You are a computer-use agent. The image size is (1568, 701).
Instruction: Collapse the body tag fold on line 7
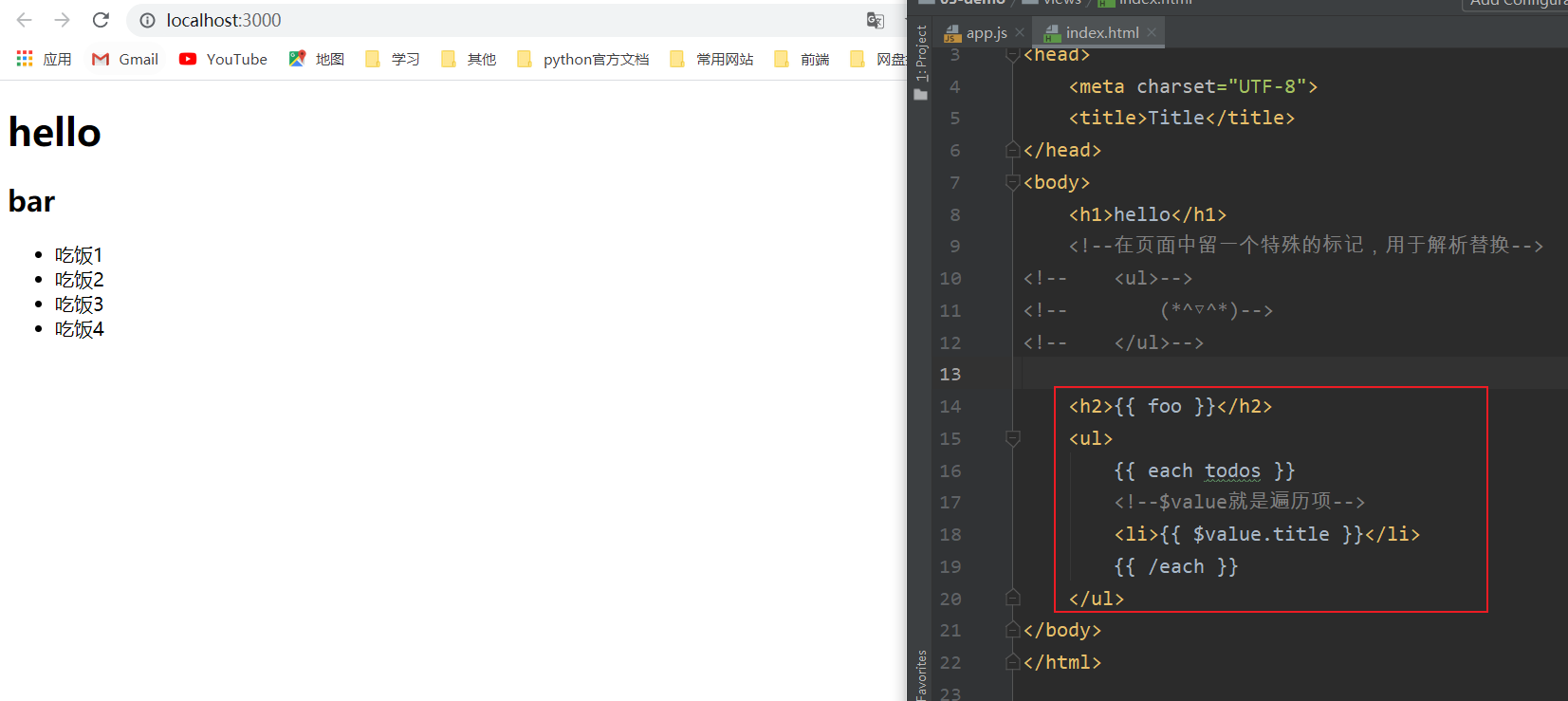pos(1012,182)
